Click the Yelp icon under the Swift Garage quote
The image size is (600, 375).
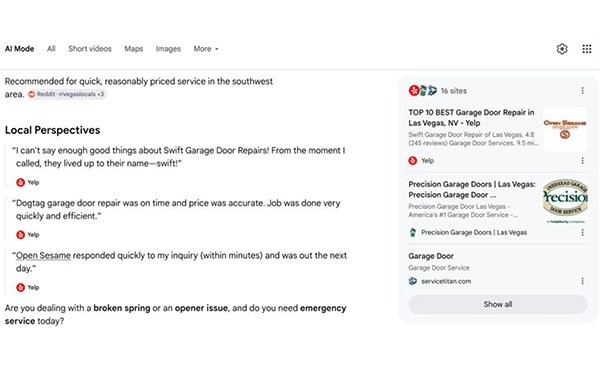click(x=21, y=183)
